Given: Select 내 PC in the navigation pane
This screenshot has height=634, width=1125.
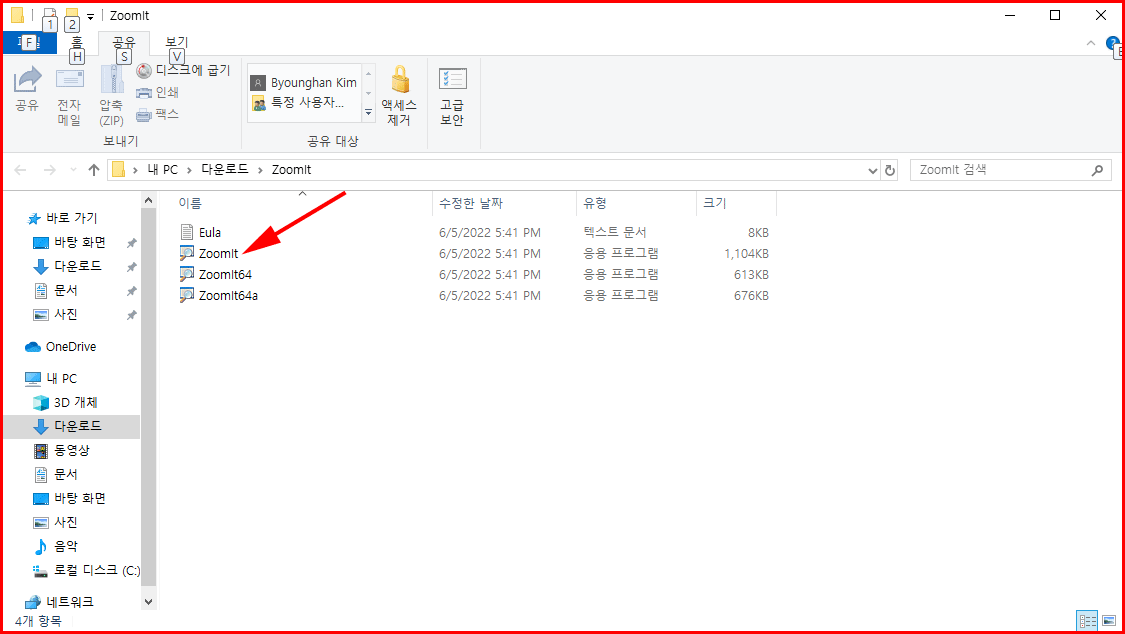Looking at the screenshot, I should (x=61, y=378).
